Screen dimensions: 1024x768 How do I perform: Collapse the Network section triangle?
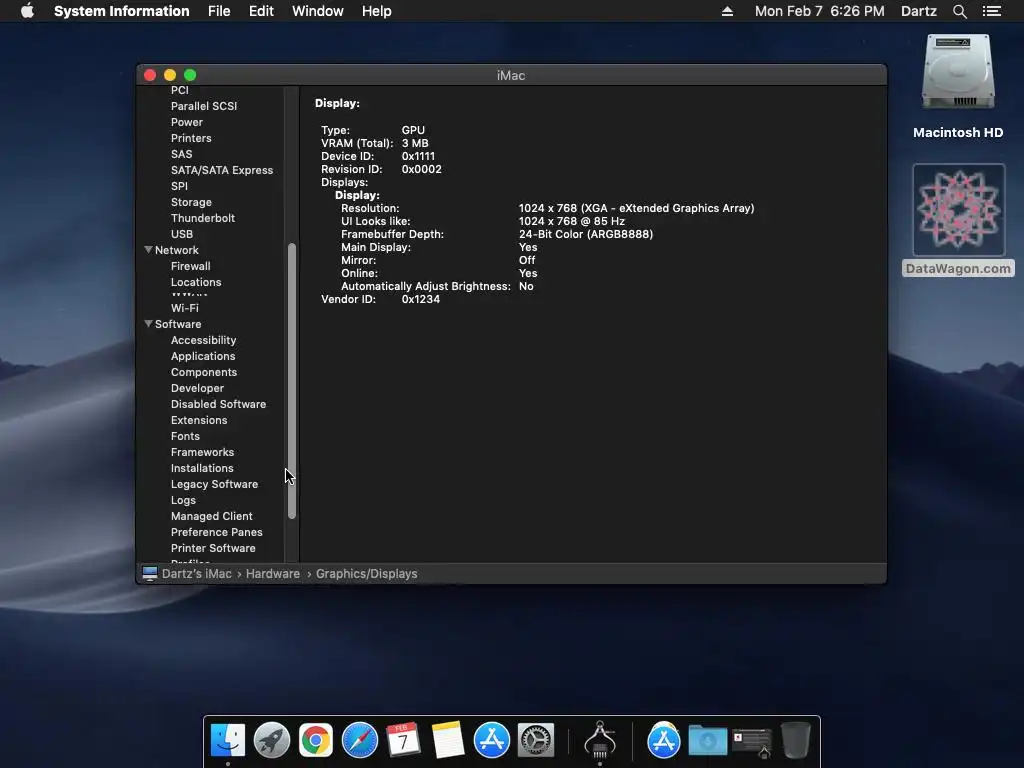coord(148,249)
